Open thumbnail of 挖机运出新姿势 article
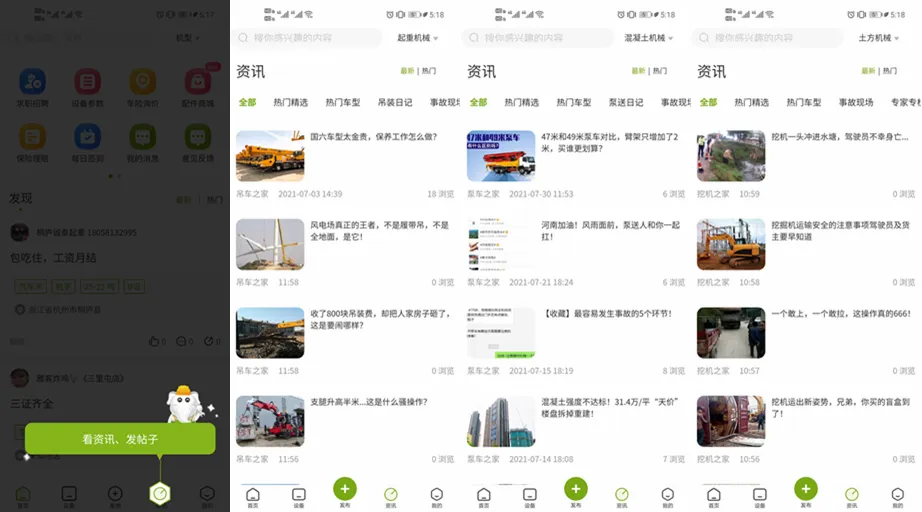922x512 pixels. pyautogui.click(x=731, y=421)
